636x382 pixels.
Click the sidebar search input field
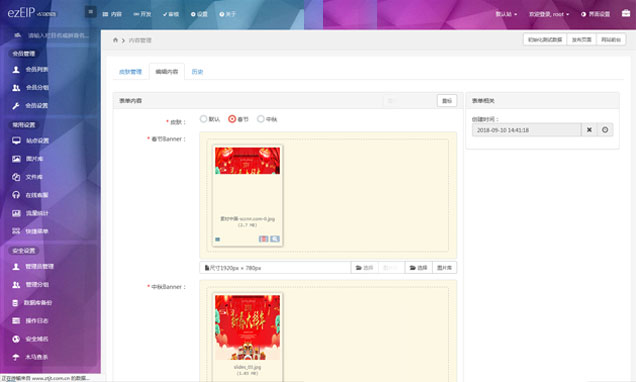58,36
